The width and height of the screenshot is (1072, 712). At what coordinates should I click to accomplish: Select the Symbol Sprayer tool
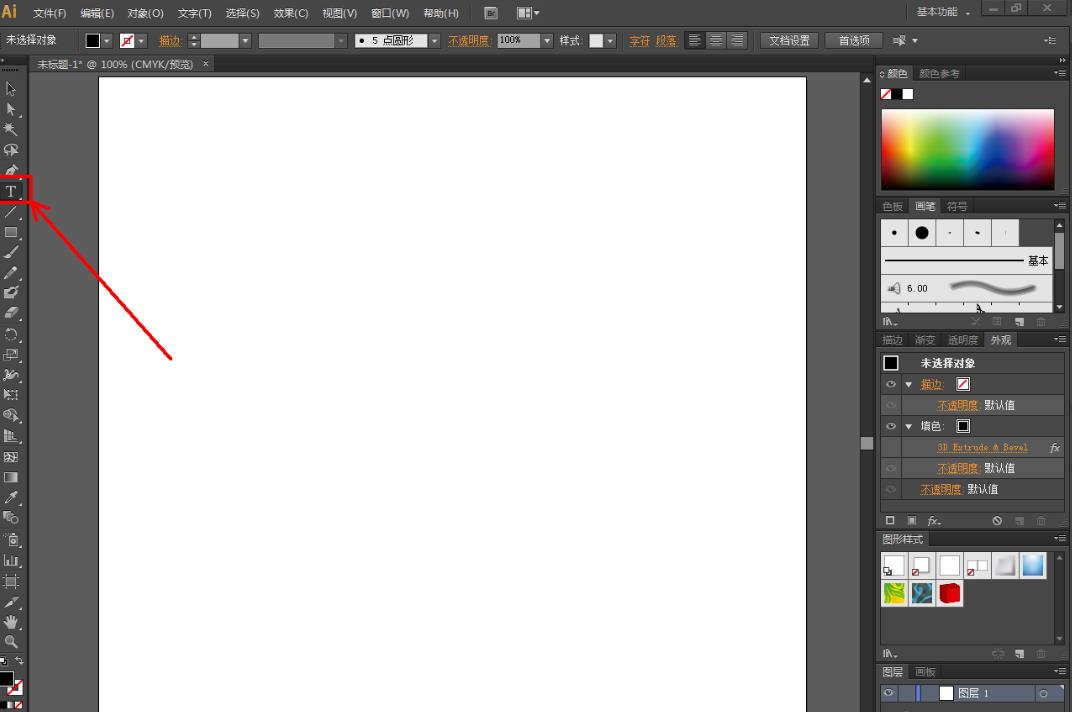pos(10,540)
